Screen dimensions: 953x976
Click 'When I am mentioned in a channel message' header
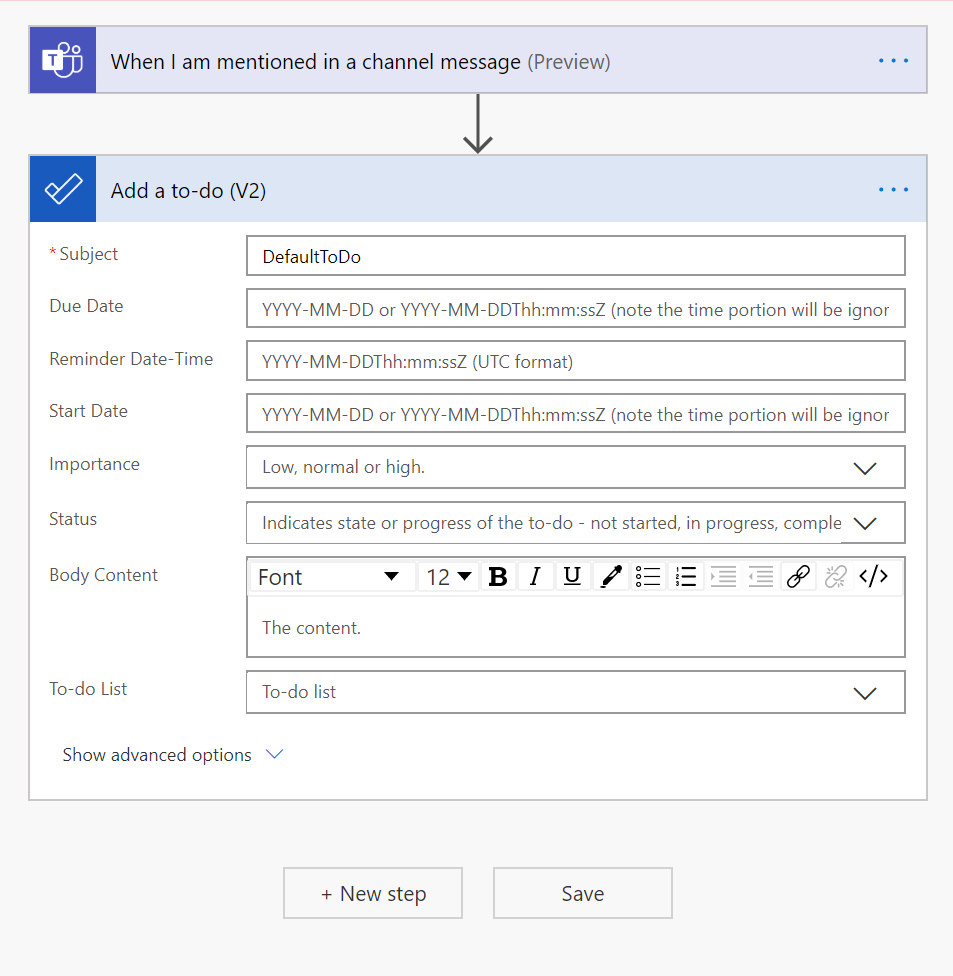(478, 60)
